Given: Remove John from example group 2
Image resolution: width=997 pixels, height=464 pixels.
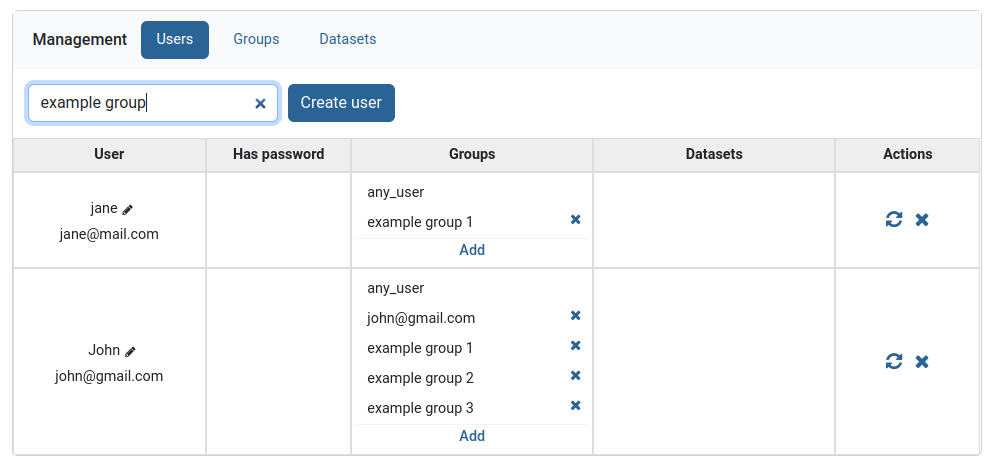Looking at the screenshot, I should coord(575,376).
